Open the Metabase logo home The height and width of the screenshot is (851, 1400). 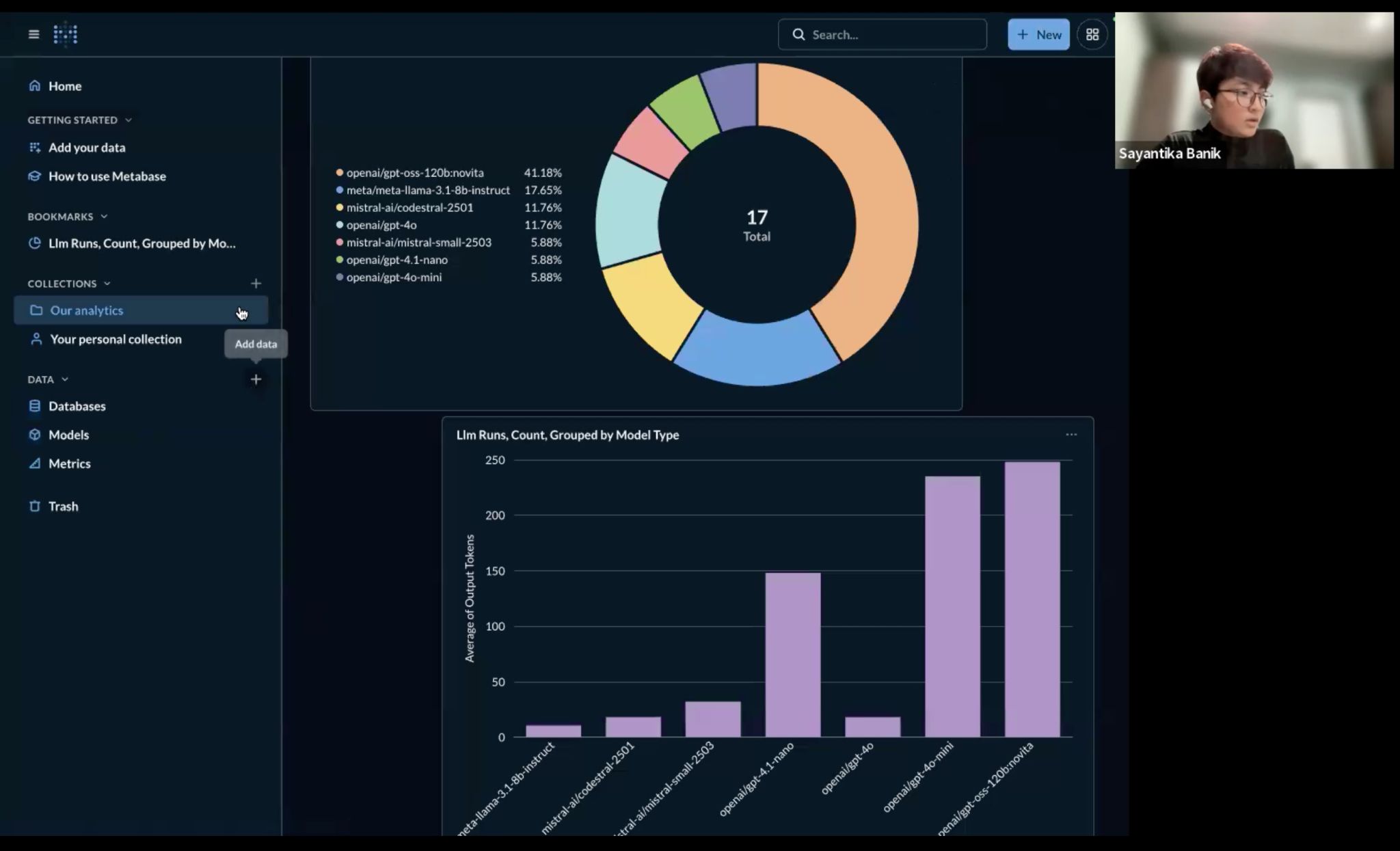[x=66, y=34]
